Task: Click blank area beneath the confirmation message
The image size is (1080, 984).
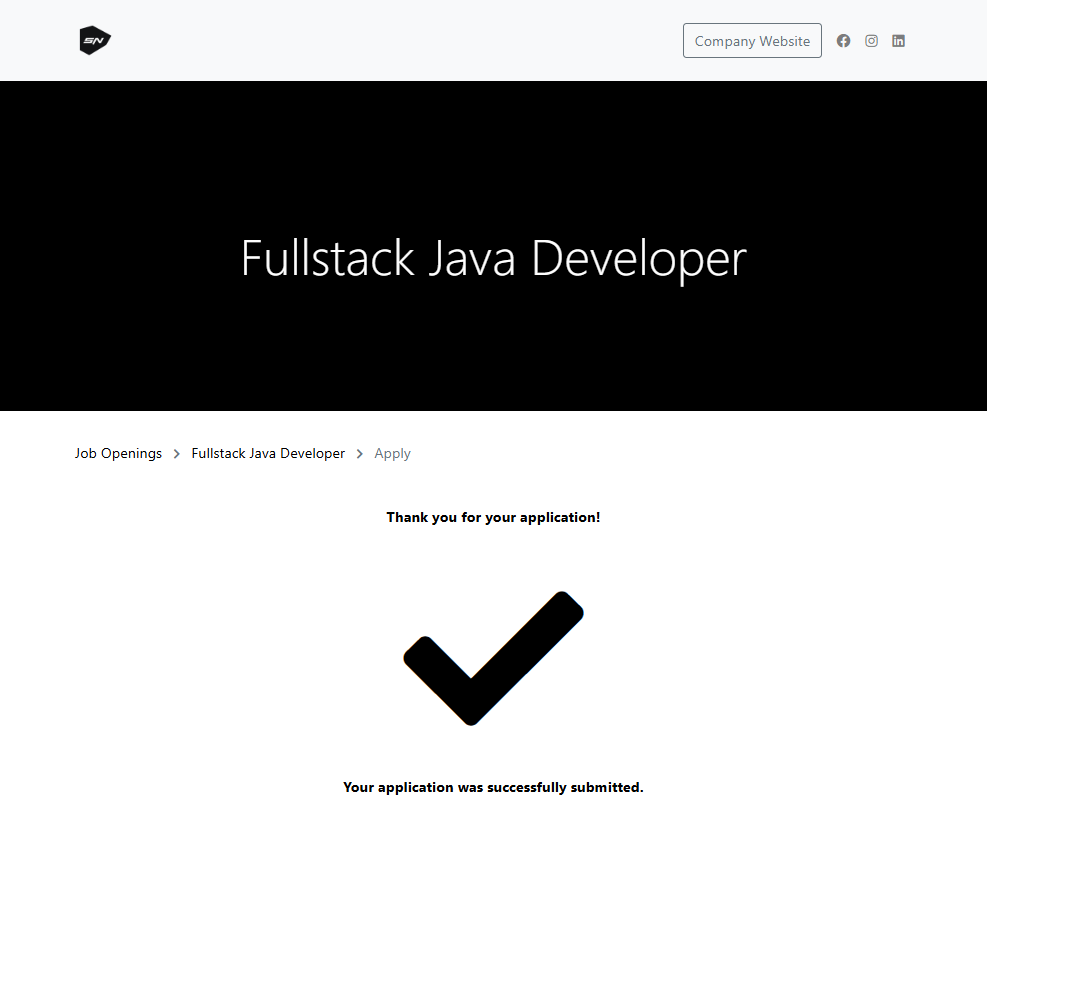Action: tap(493, 890)
